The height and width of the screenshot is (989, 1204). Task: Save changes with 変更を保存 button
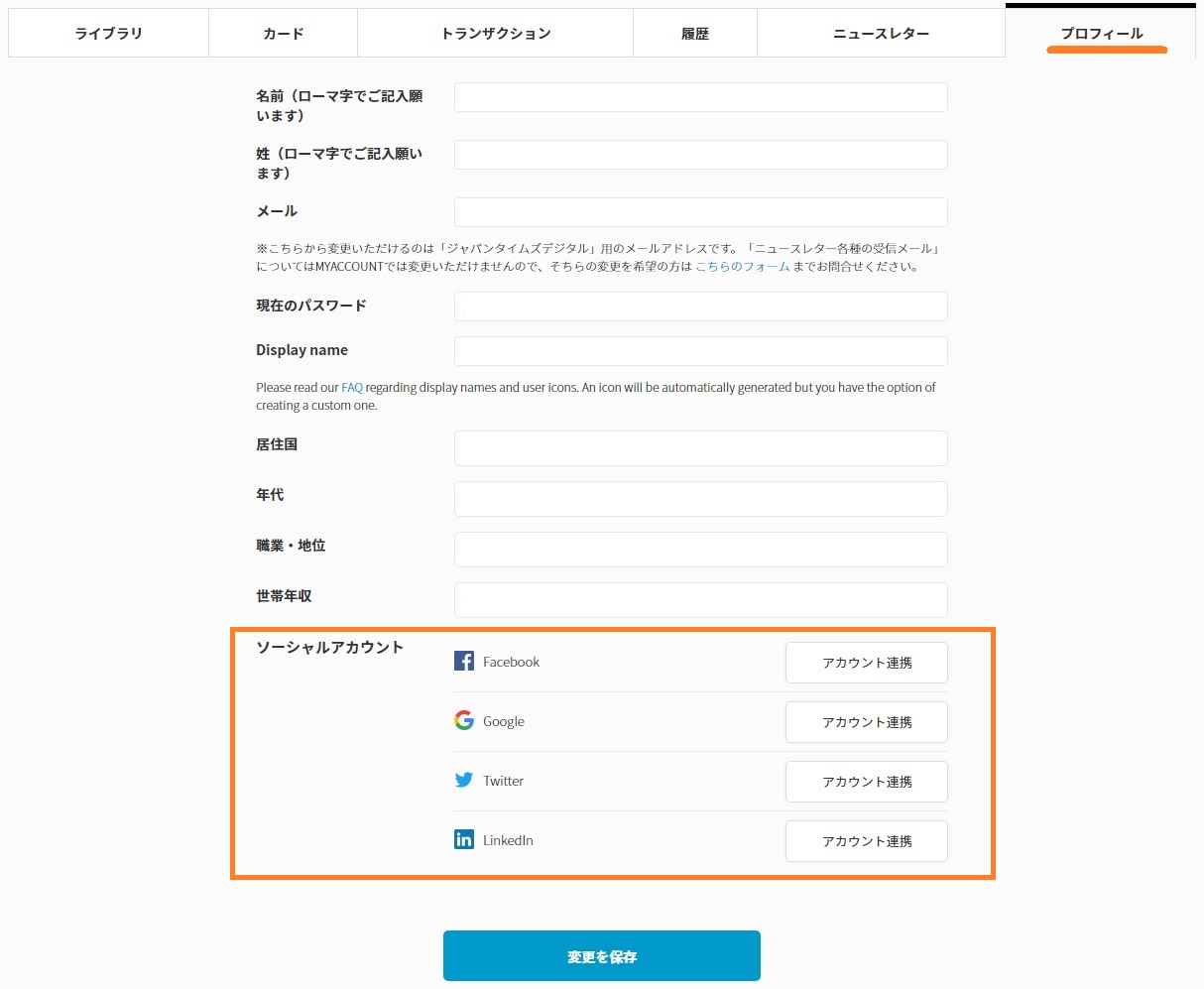point(602,956)
